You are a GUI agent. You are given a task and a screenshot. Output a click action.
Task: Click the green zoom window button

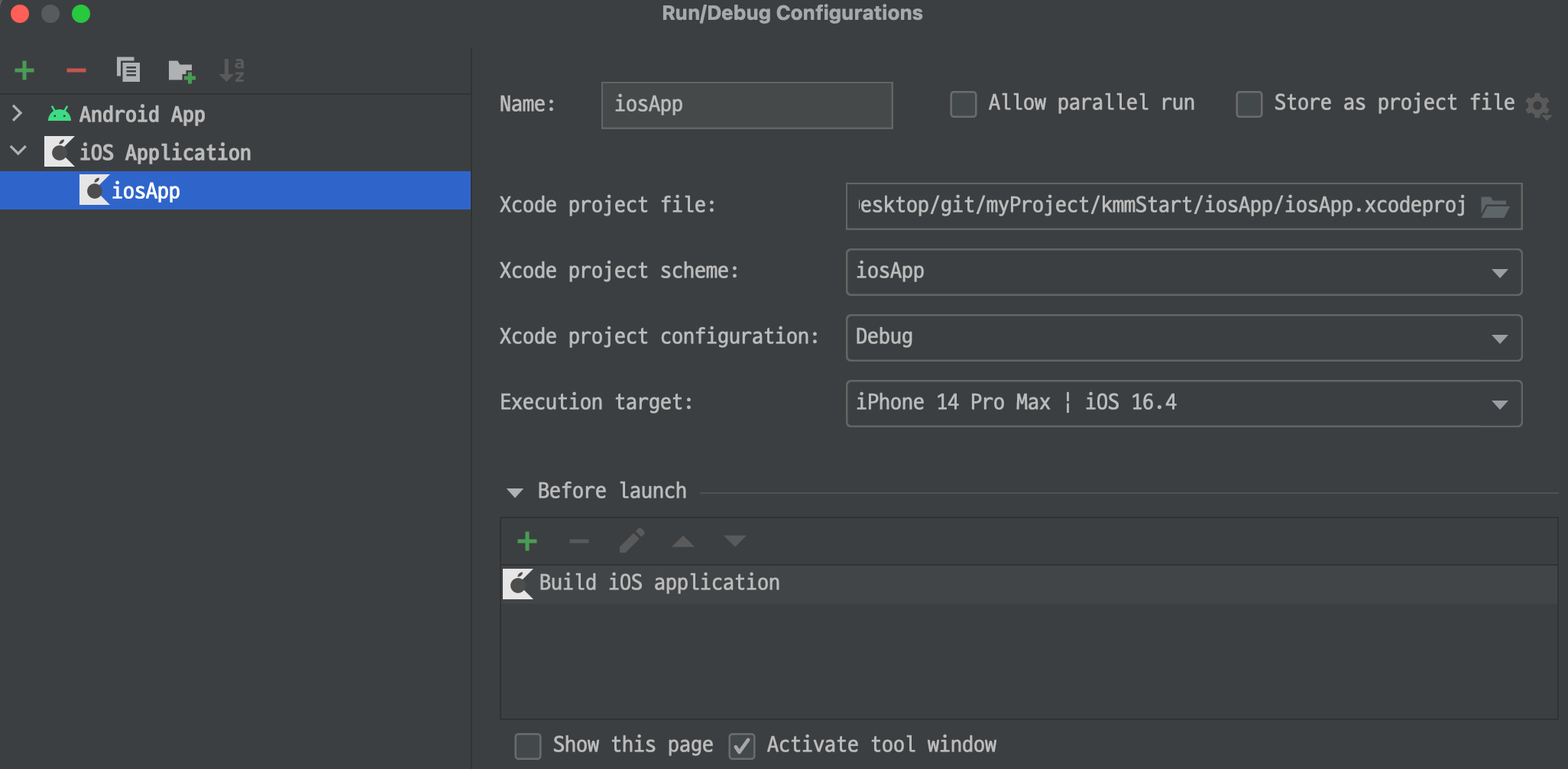click(x=80, y=13)
